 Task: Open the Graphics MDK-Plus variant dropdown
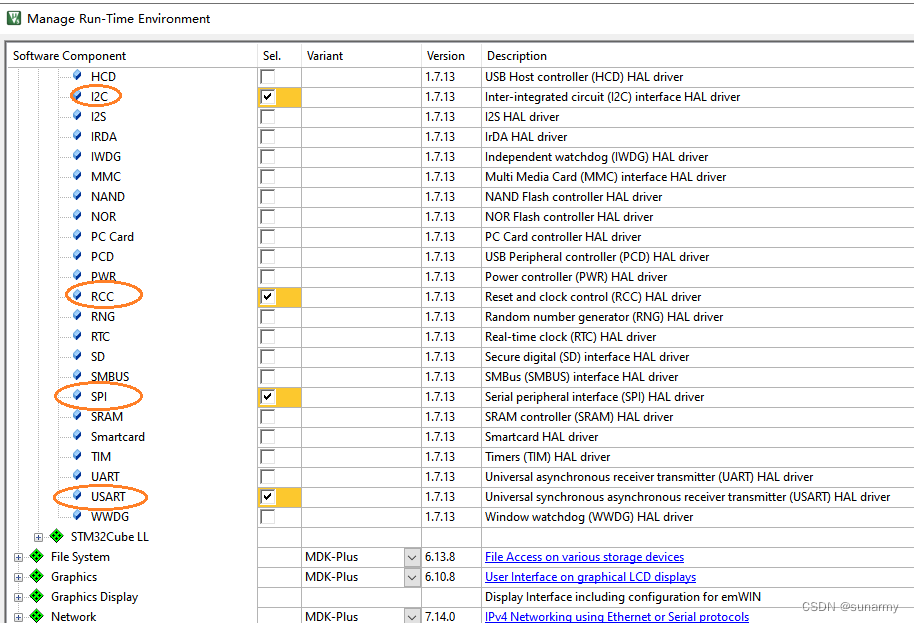[x=412, y=577]
